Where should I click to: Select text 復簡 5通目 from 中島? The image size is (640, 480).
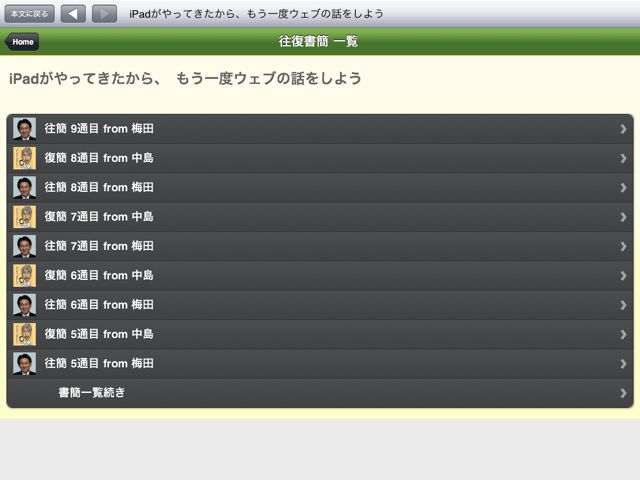(99, 335)
